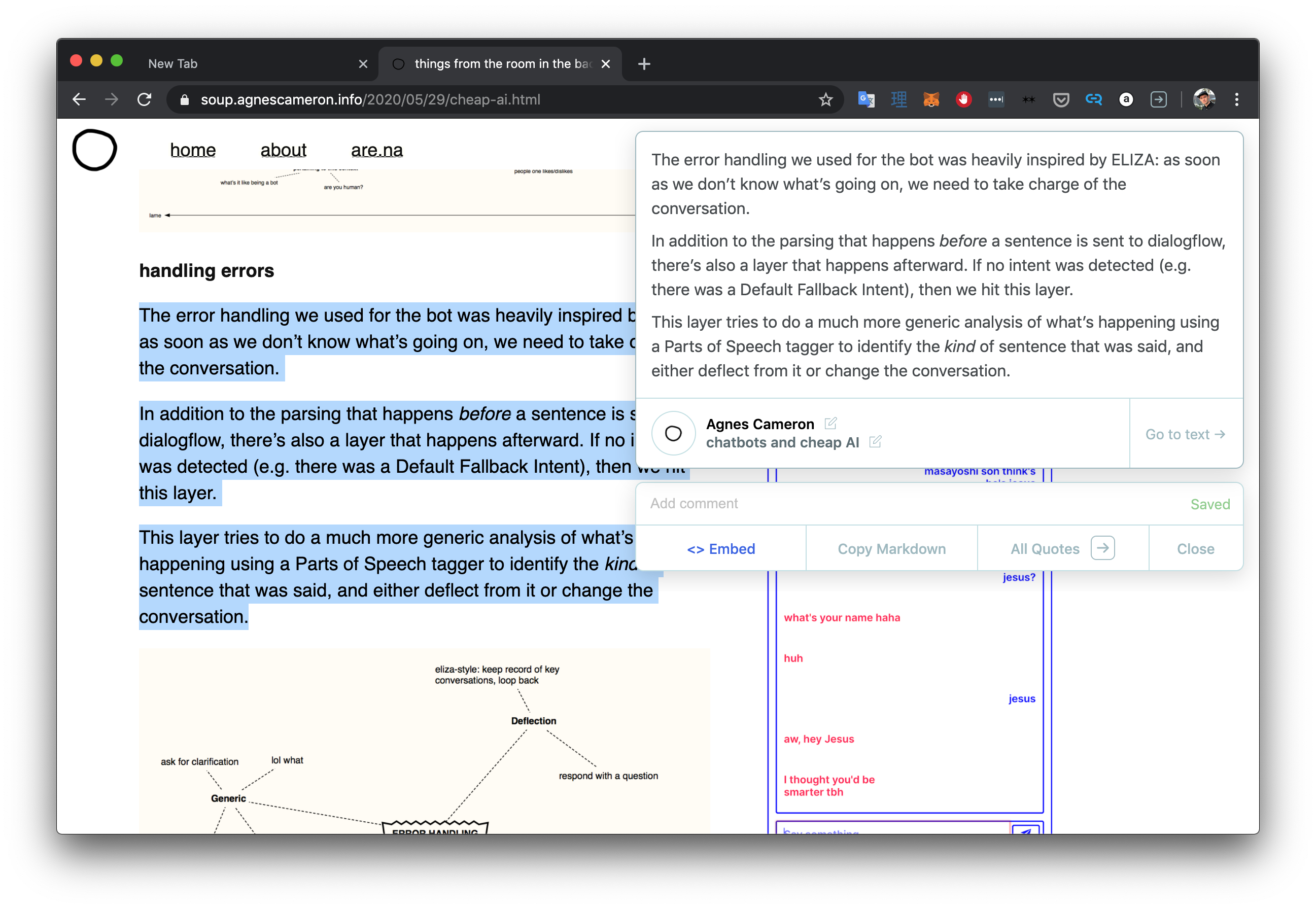Image resolution: width=1316 pixels, height=909 pixels.
Task: Go back with the browser back arrow
Action: tap(79, 99)
